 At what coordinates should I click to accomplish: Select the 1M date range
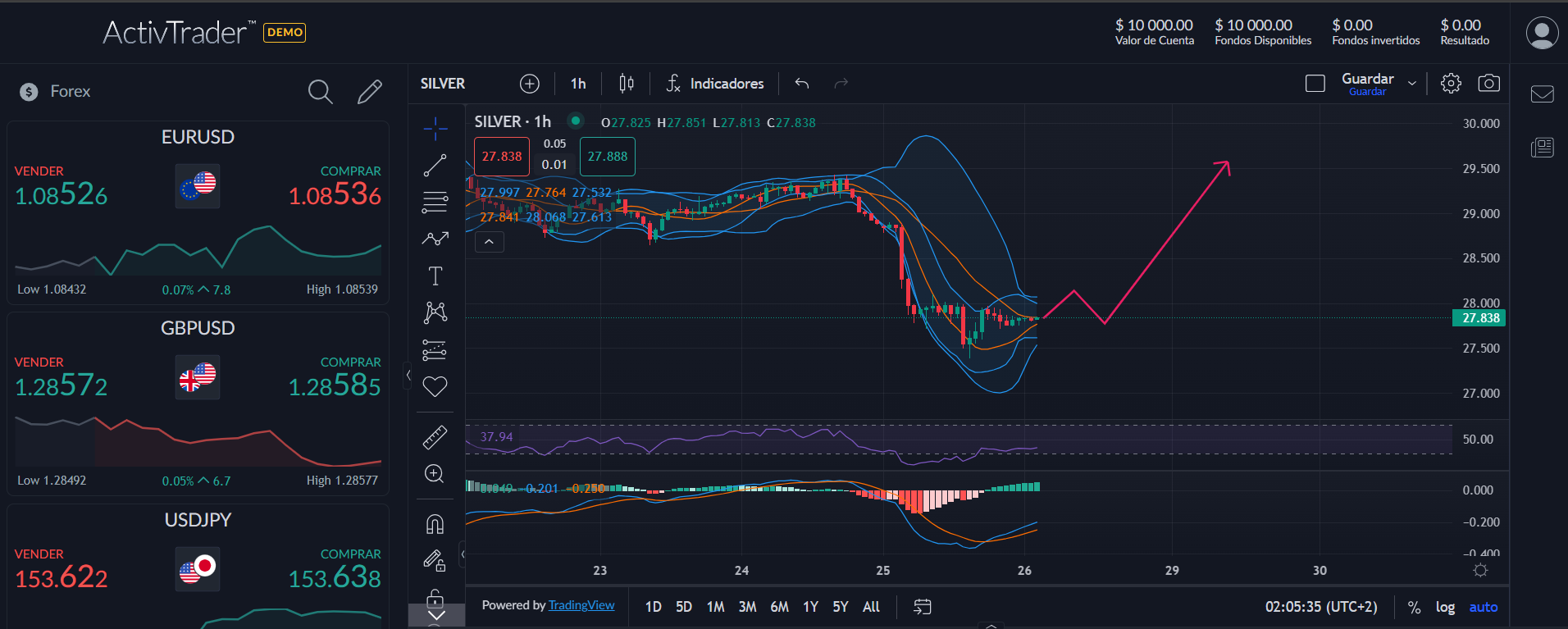pos(715,607)
